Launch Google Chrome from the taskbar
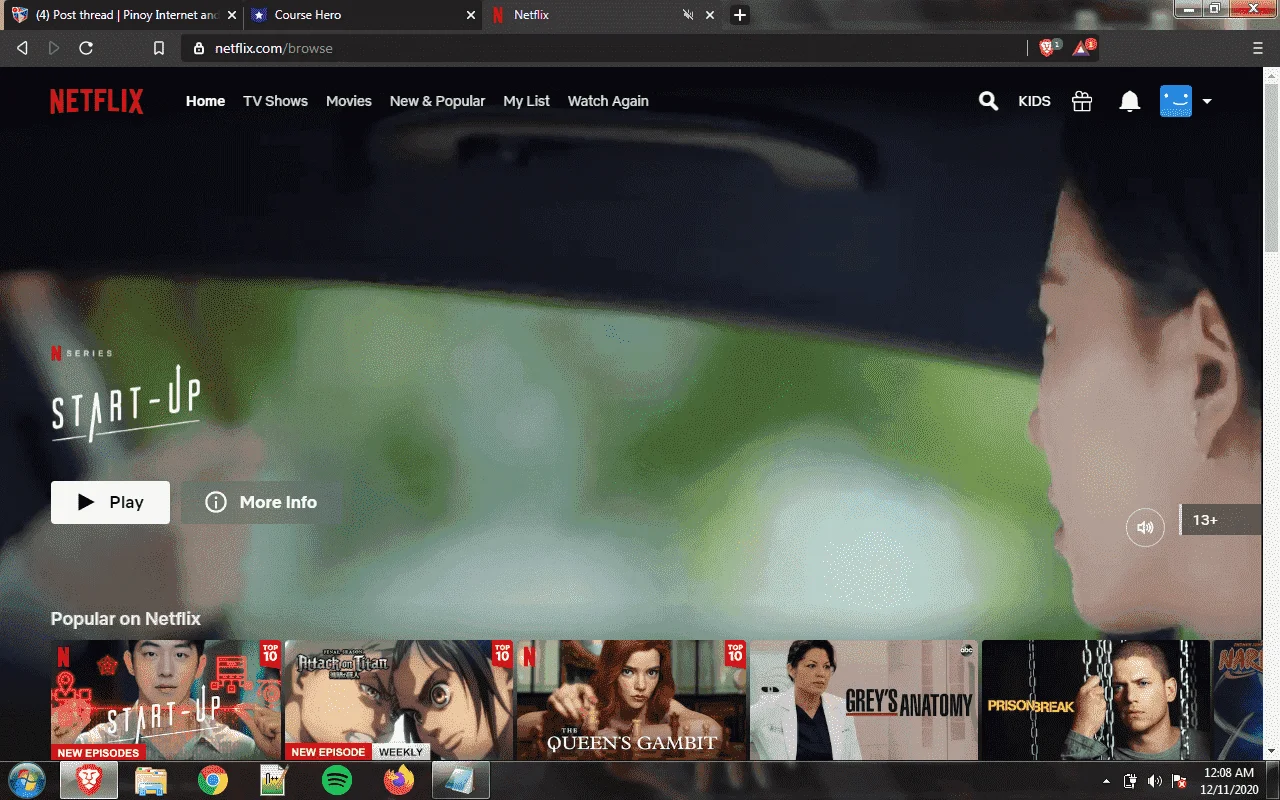The image size is (1280, 800). pos(213,780)
